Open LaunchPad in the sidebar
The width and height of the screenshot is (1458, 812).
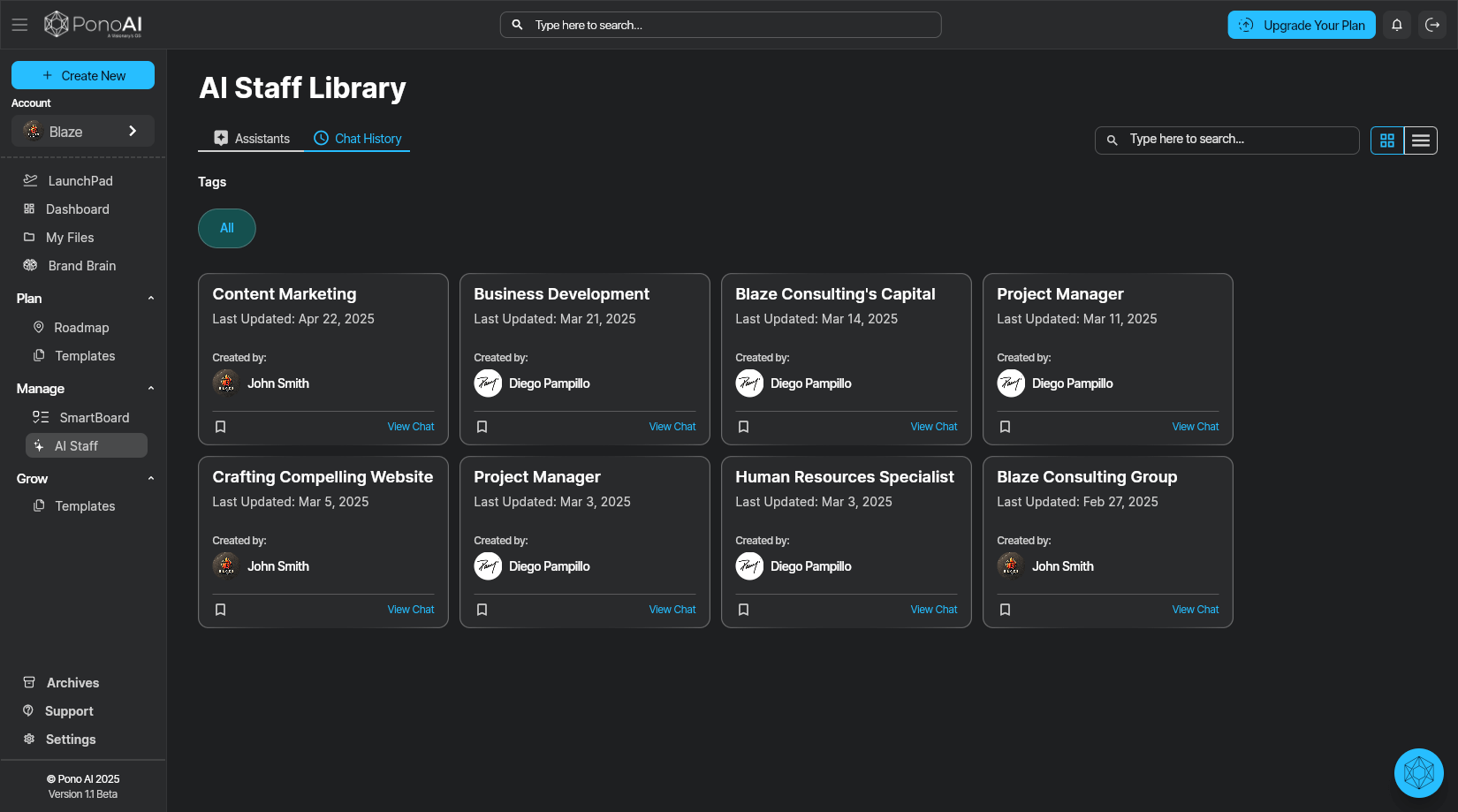(80, 181)
